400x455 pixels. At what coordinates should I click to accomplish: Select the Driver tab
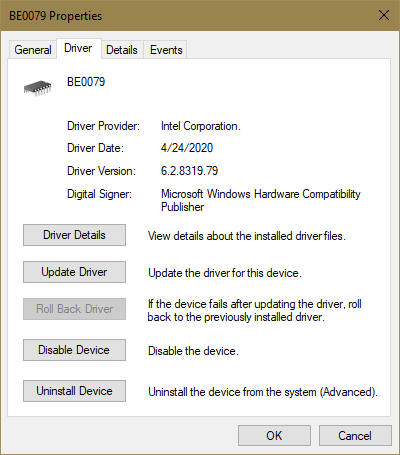pos(78,48)
